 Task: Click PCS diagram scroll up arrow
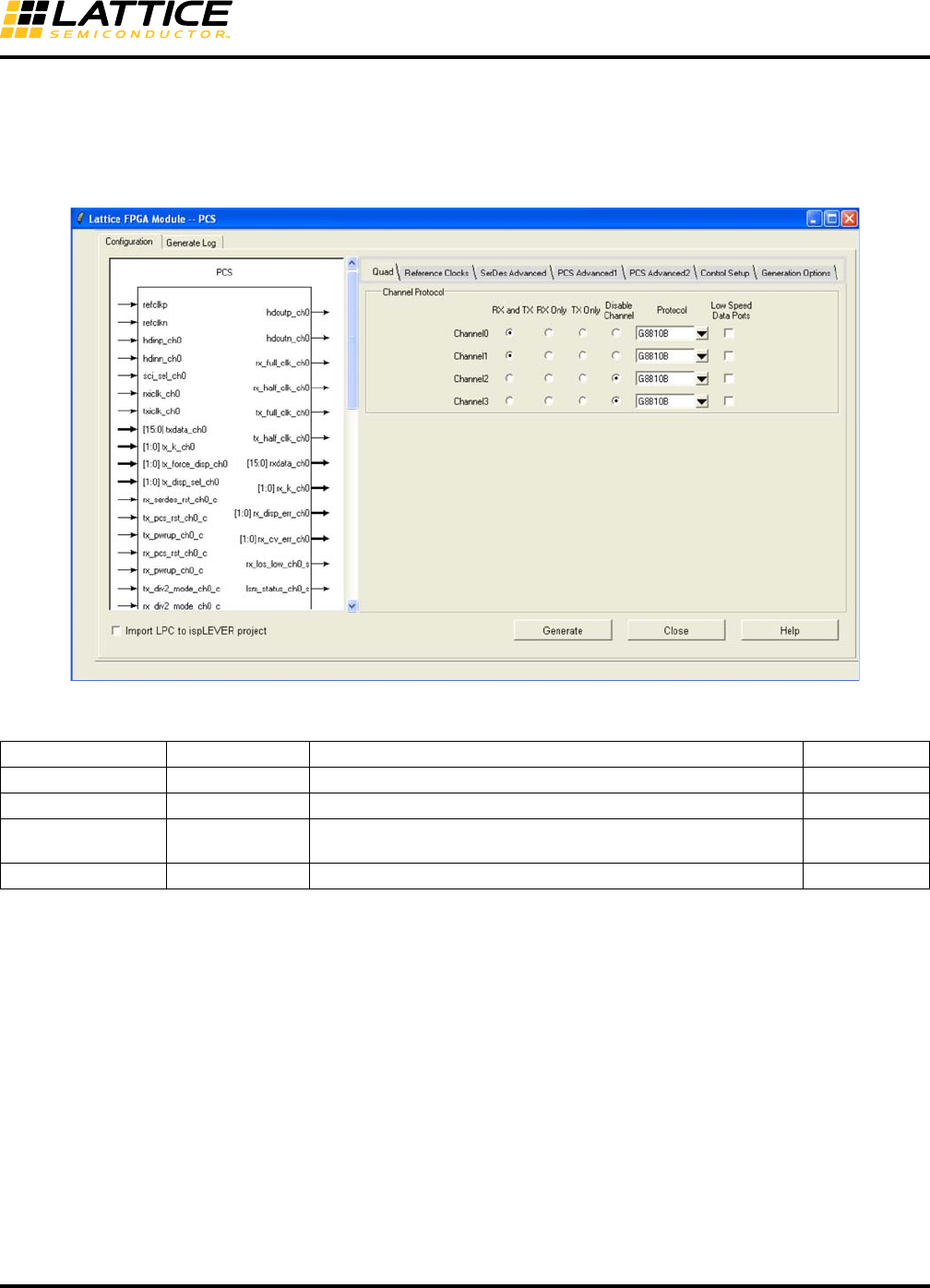pyautogui.click(x=352, y=264)
